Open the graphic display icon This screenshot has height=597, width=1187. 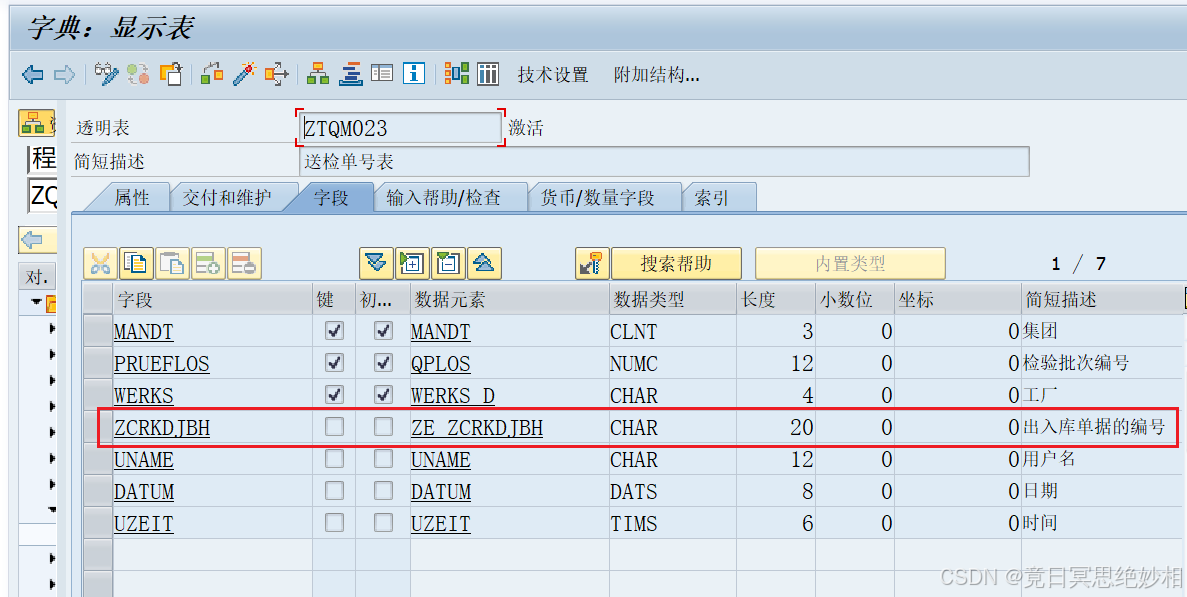point(456,74)
